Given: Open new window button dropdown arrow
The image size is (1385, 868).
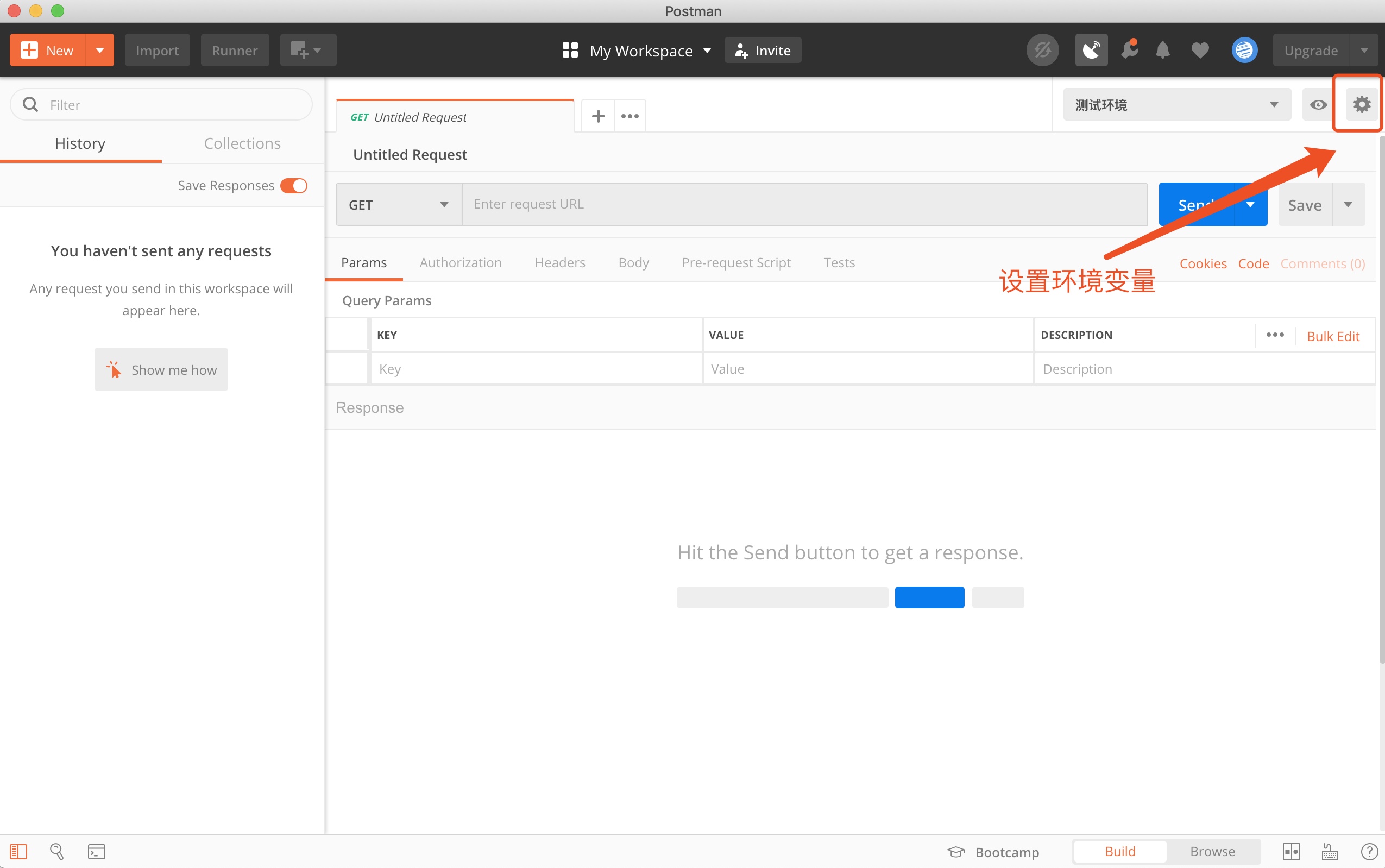Looking at the screenshot, I should click(317, 50).
